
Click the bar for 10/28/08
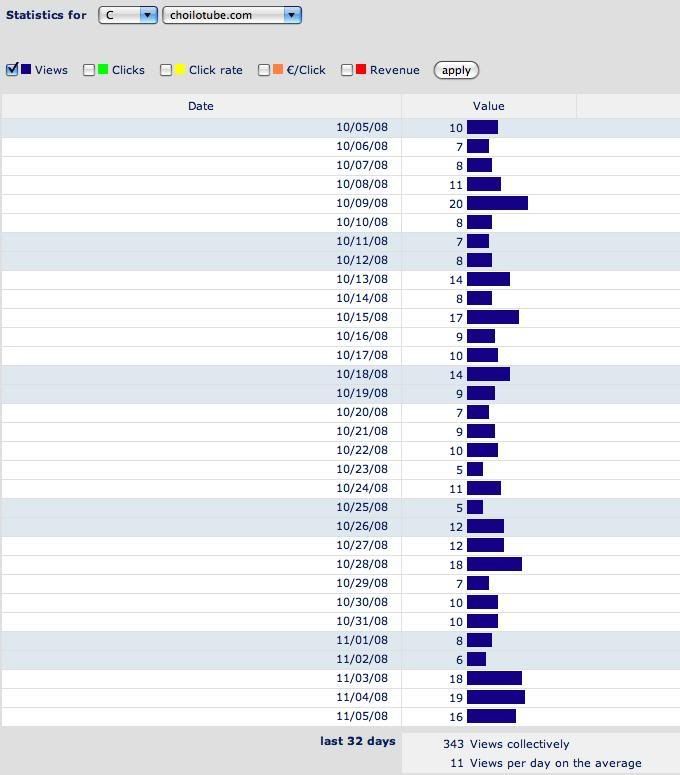tap(494, 564)
